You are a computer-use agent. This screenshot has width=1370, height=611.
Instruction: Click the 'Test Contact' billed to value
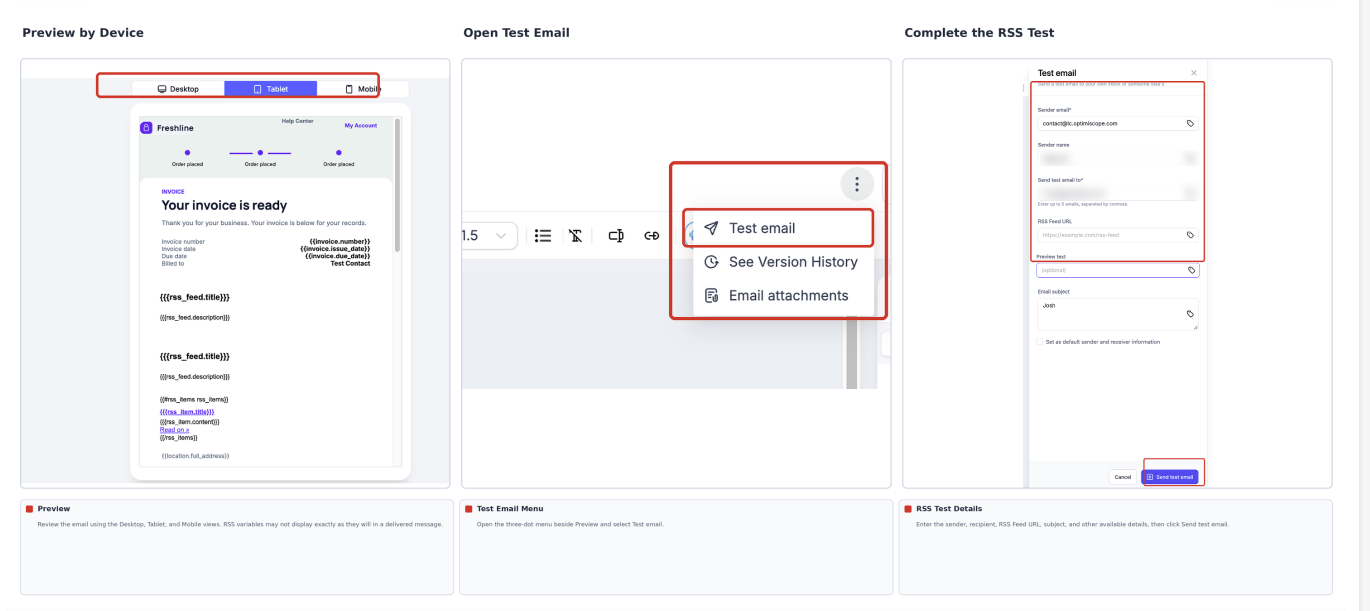pyautogui.click(x=350, y=264)
